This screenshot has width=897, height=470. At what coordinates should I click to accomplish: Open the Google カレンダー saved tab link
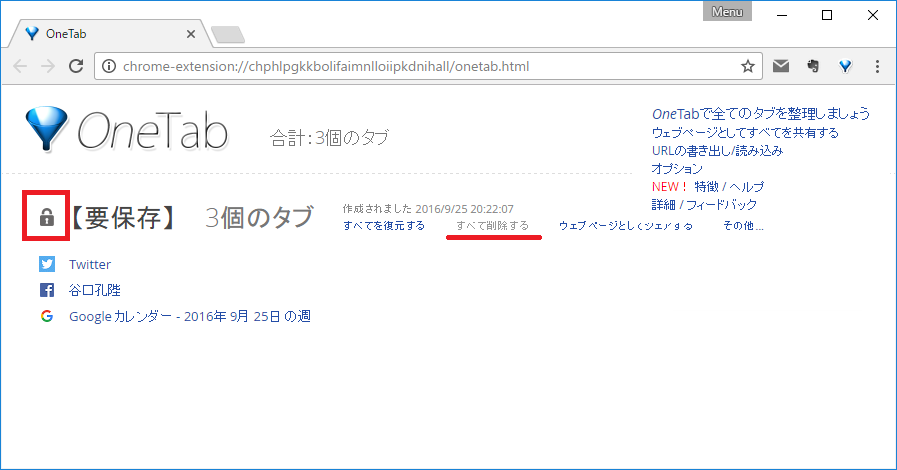[x=189, y=316]
